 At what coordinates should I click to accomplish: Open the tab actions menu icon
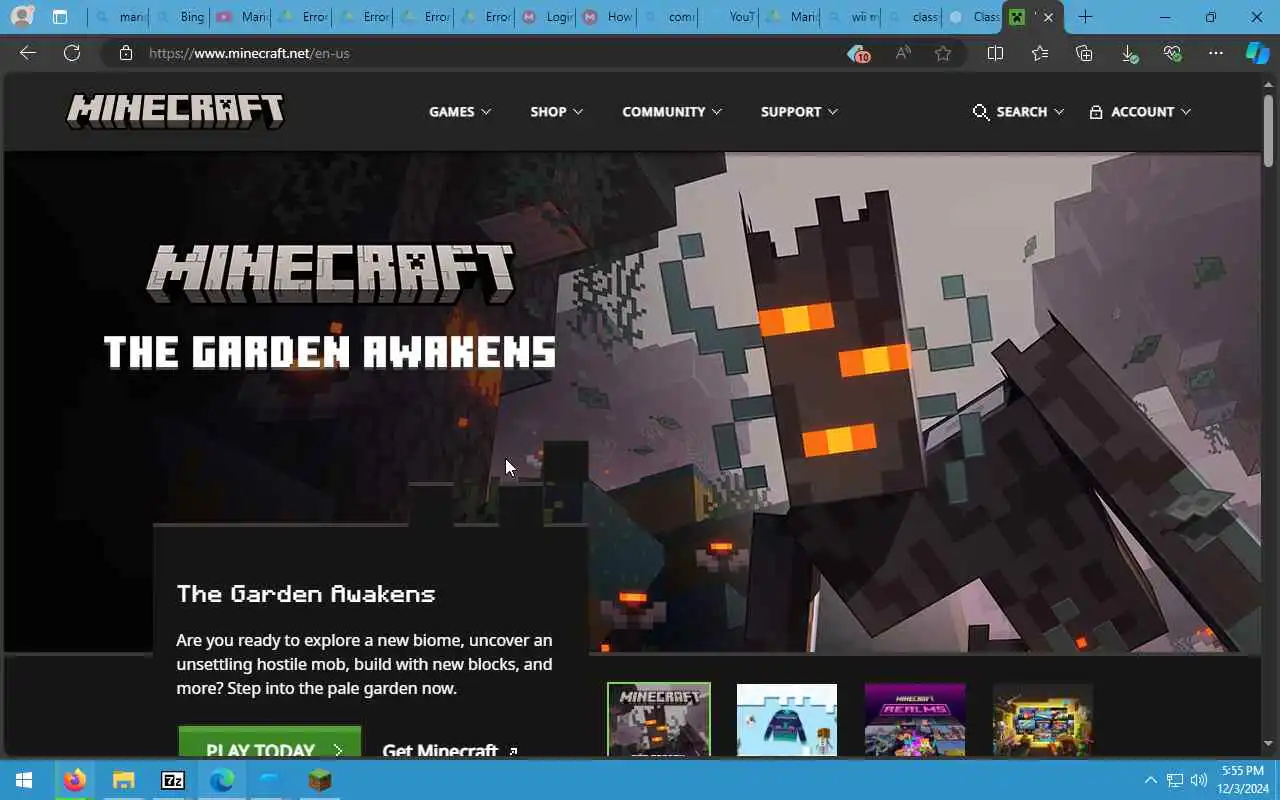(x=60, y=17)
